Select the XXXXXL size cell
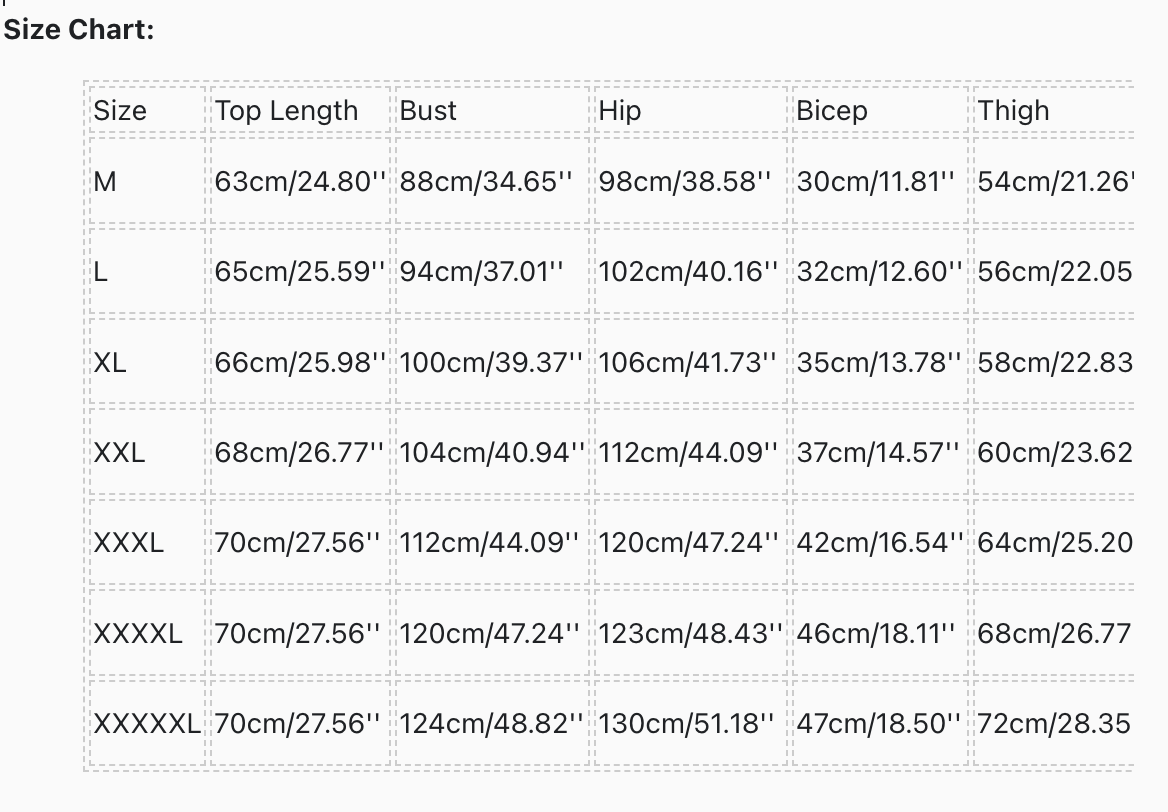This screenshot has height=812, width=1168. [147, 723]
